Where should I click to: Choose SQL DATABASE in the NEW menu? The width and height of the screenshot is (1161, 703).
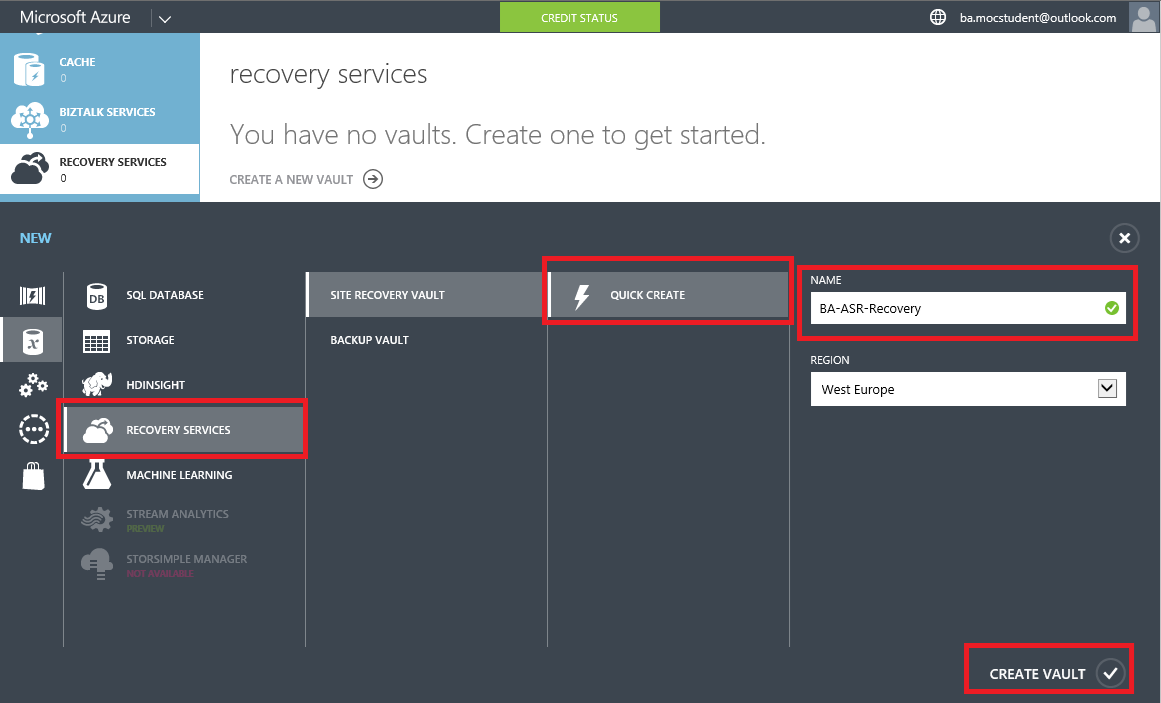coord(184,295)
